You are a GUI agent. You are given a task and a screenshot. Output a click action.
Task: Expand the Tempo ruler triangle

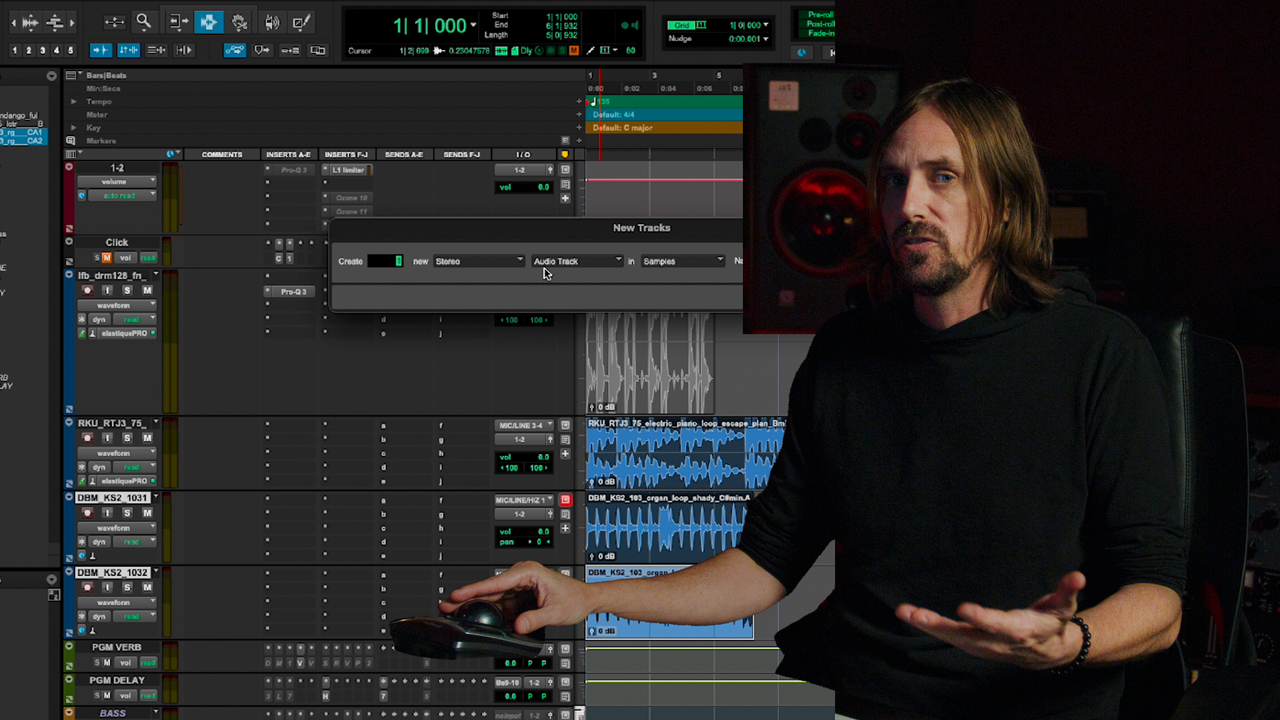pyautogui.click(x=73, y=101)
